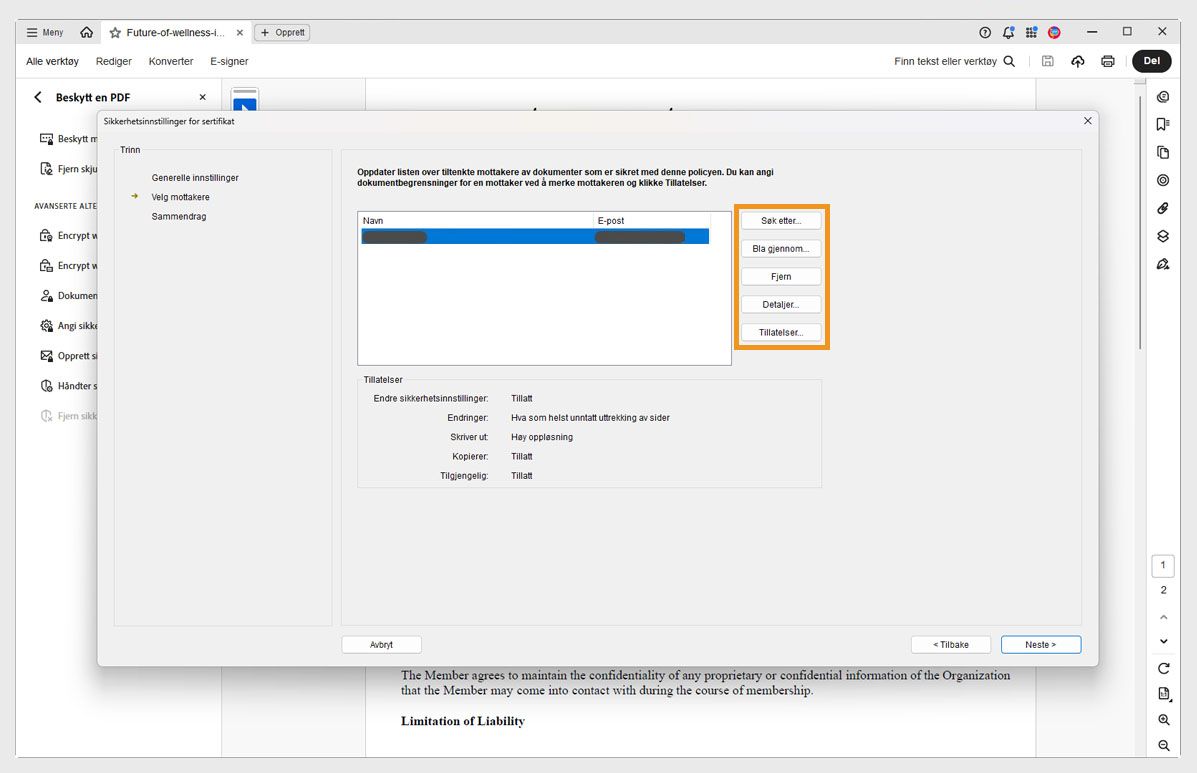
Task: Go to the Home icon
Action: tap(86, 32)
